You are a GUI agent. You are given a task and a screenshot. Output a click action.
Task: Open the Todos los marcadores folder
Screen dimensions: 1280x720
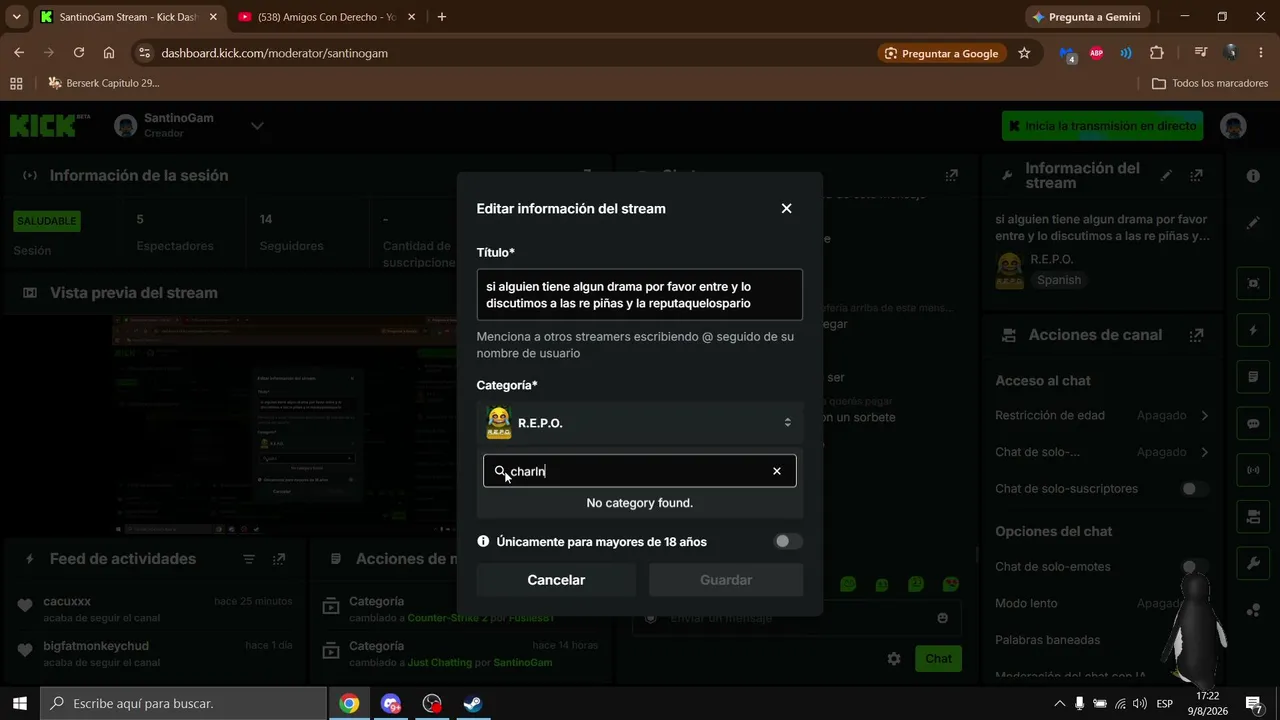1210,83
